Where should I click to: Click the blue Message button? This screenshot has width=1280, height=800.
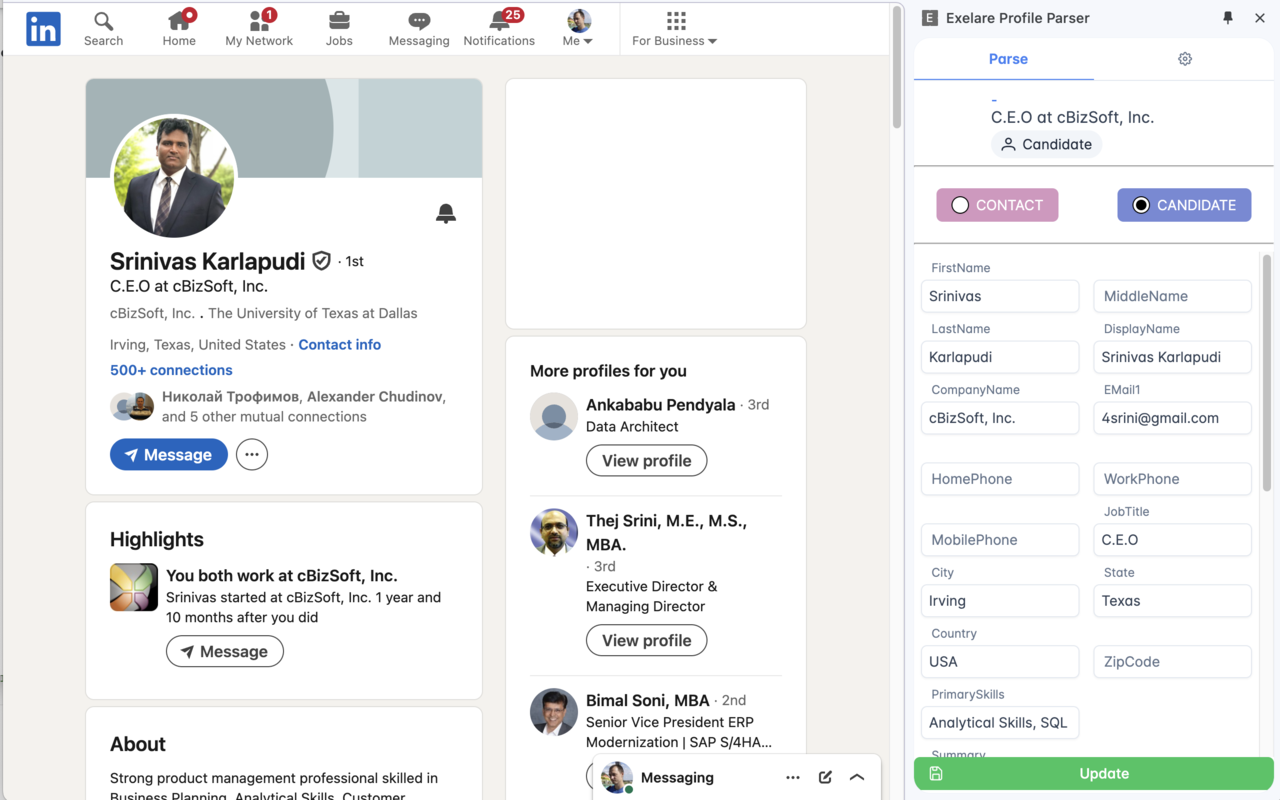[x=169, y=454]
